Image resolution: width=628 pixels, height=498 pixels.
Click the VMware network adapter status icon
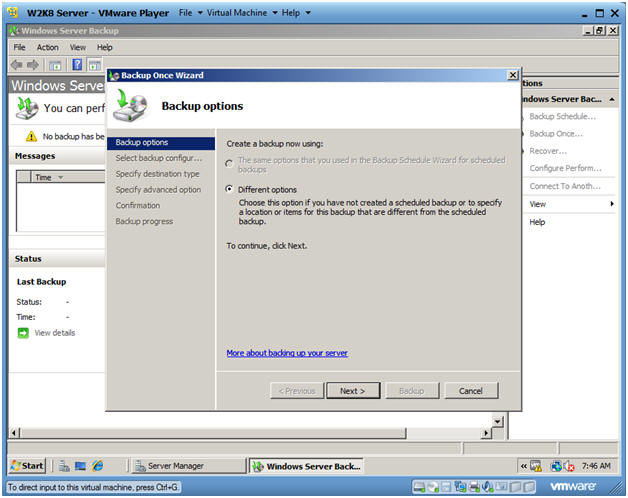click(461, 487)
